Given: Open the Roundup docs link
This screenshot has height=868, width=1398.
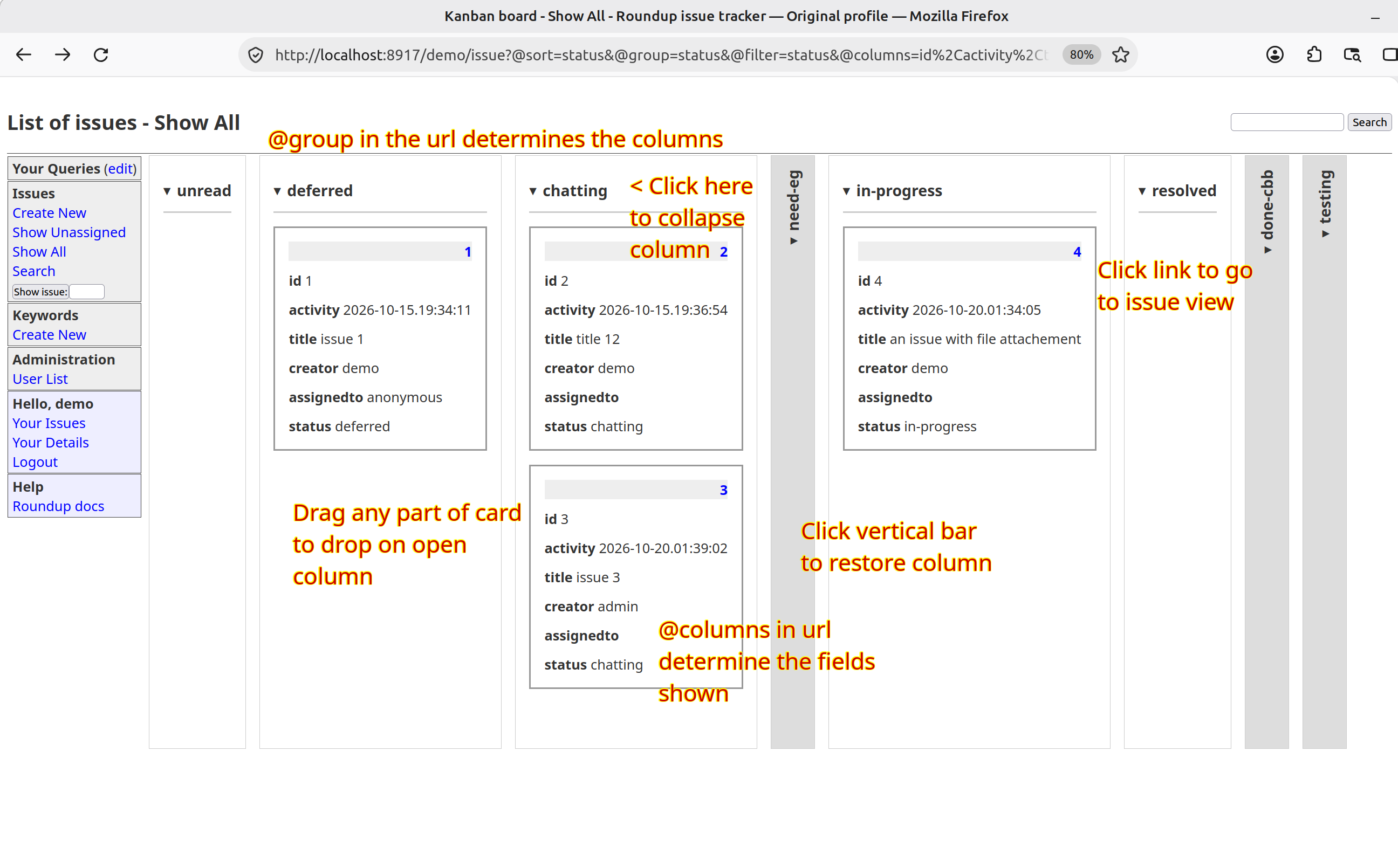Looking at the screenshot, I should (59, 506).
